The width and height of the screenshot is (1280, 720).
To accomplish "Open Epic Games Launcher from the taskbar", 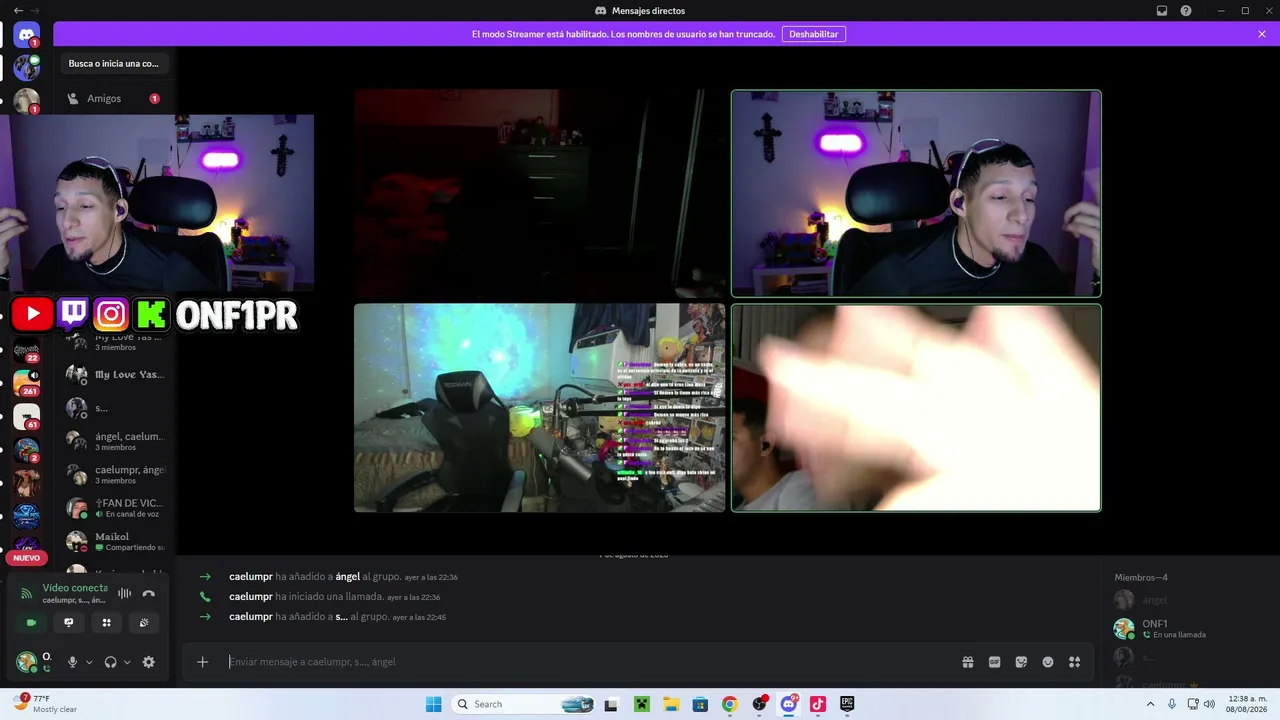I will (x=847, y=704).
